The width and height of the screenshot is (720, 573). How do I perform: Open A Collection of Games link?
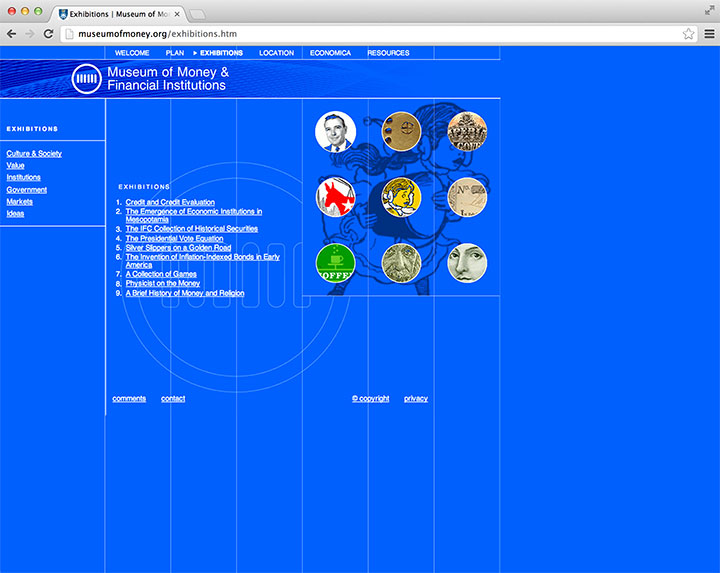pyautogui.click(x=161, y=274)
